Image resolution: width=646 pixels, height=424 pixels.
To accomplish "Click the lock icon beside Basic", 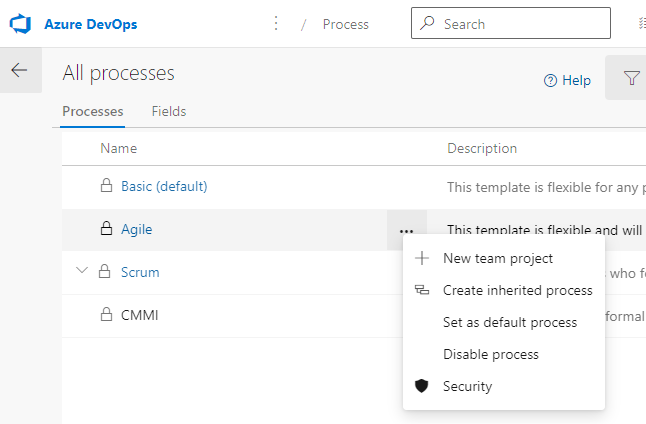I will coord(106,185).
